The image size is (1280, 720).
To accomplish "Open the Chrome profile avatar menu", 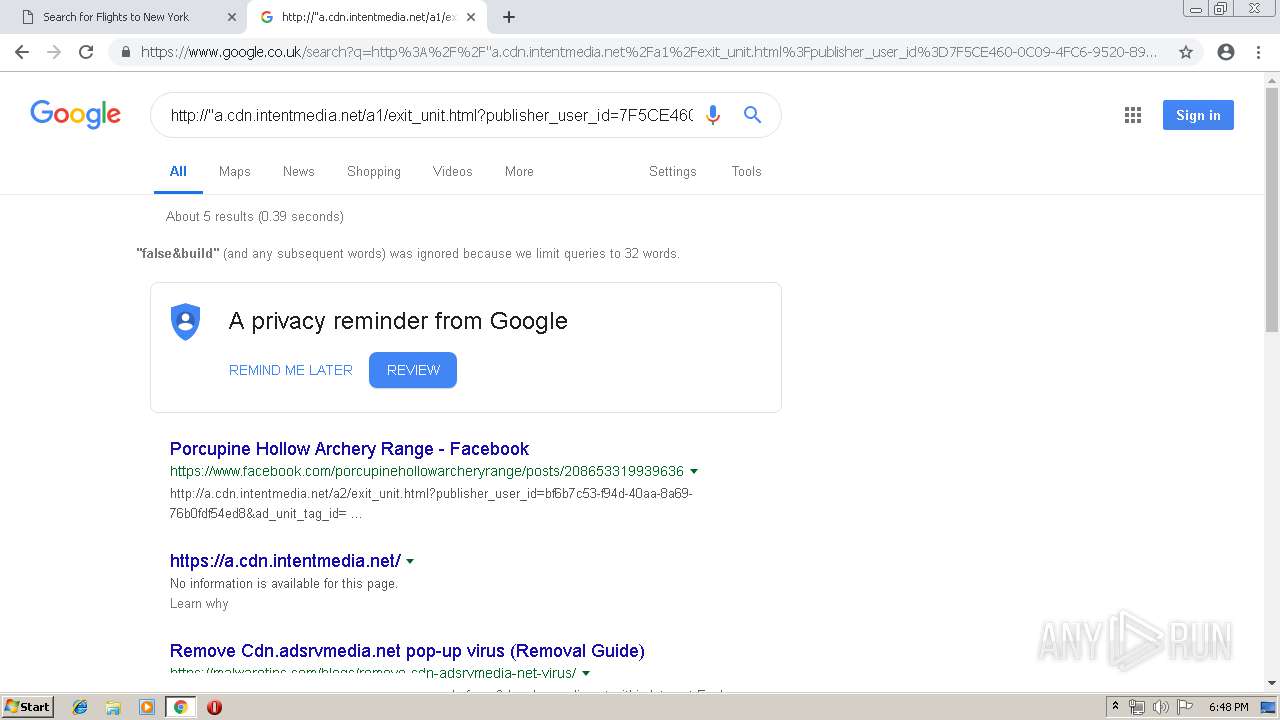I will pos(1226,52).
